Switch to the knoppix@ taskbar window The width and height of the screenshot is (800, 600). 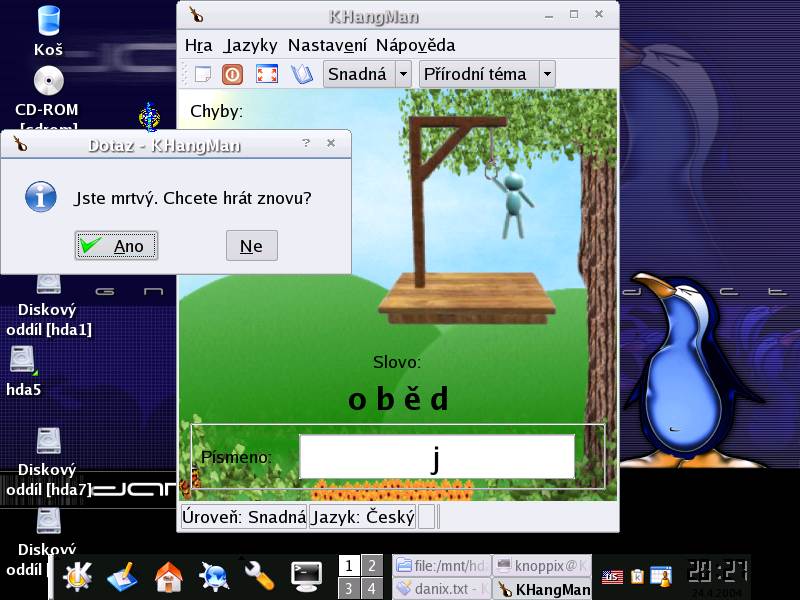point(542,566)
